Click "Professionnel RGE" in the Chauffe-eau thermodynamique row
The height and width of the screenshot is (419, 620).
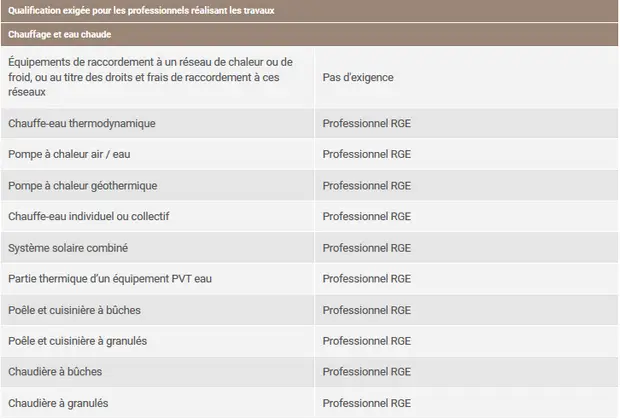click(x=366, y=123)
